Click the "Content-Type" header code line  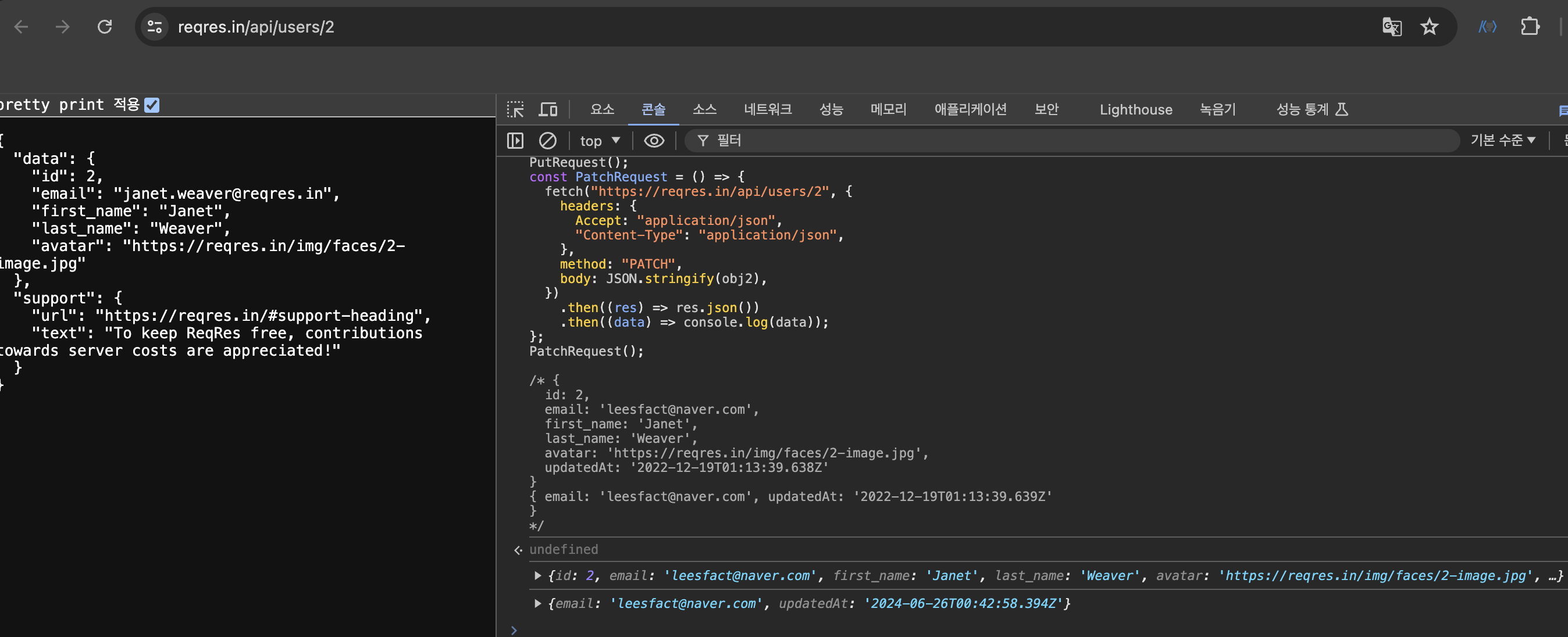(x=709, y=235)
